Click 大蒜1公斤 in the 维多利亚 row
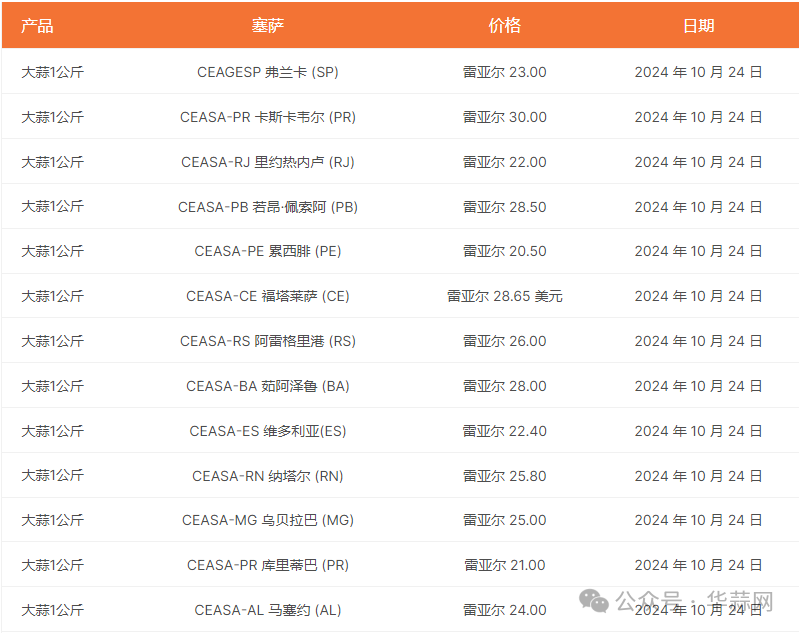 [52, 431]
